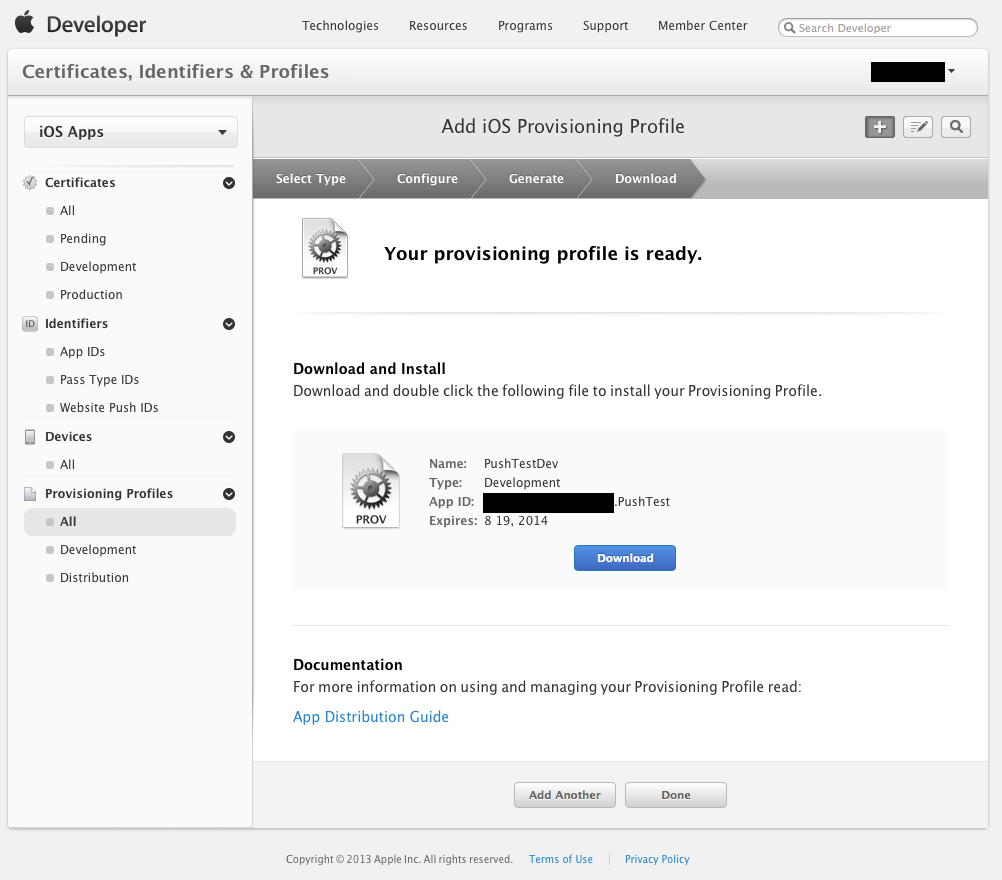Open the account dropdown arrow
Screen dimensions: 1002x880
952,71
